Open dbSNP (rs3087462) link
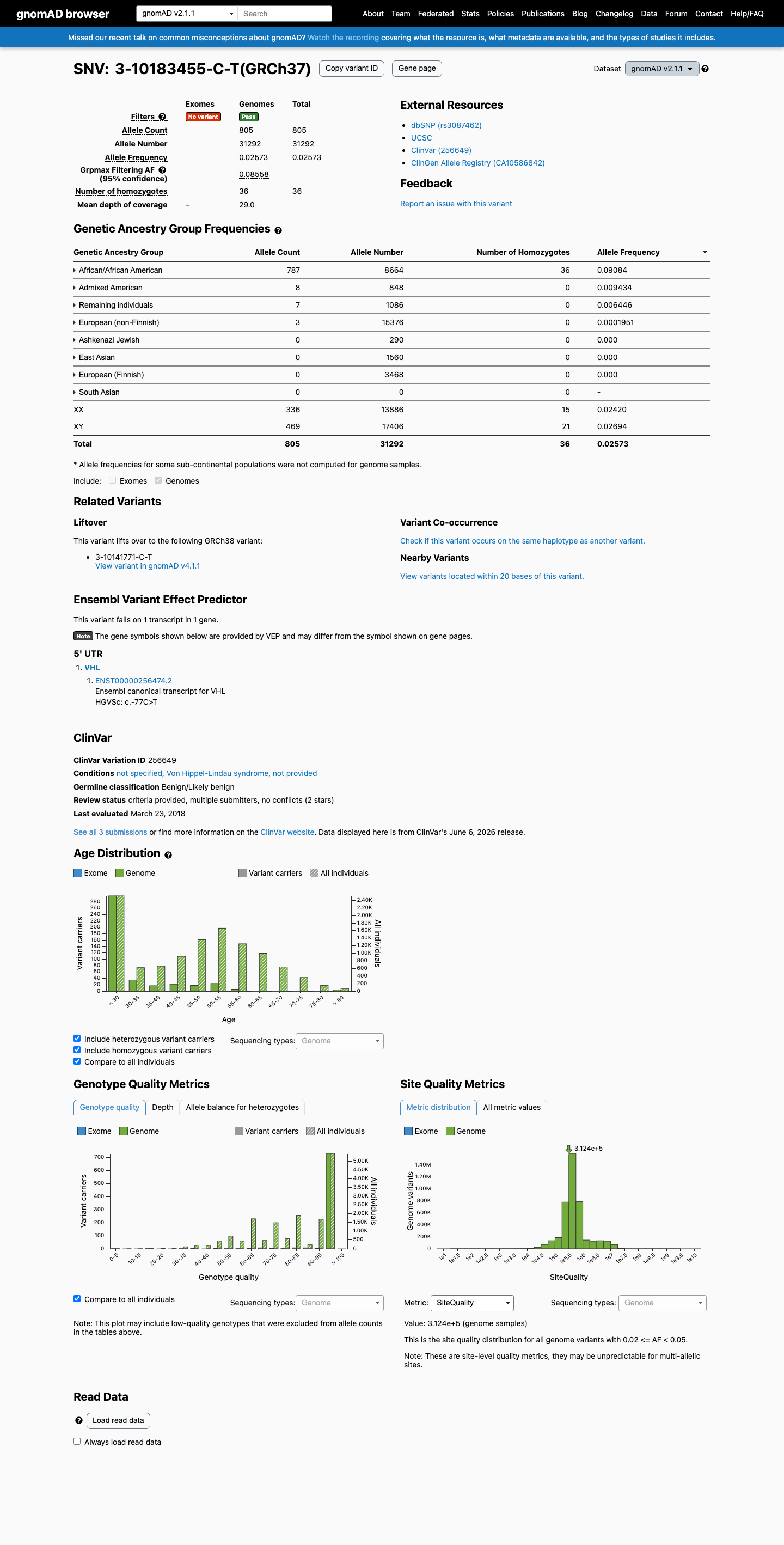 [446, 125]
